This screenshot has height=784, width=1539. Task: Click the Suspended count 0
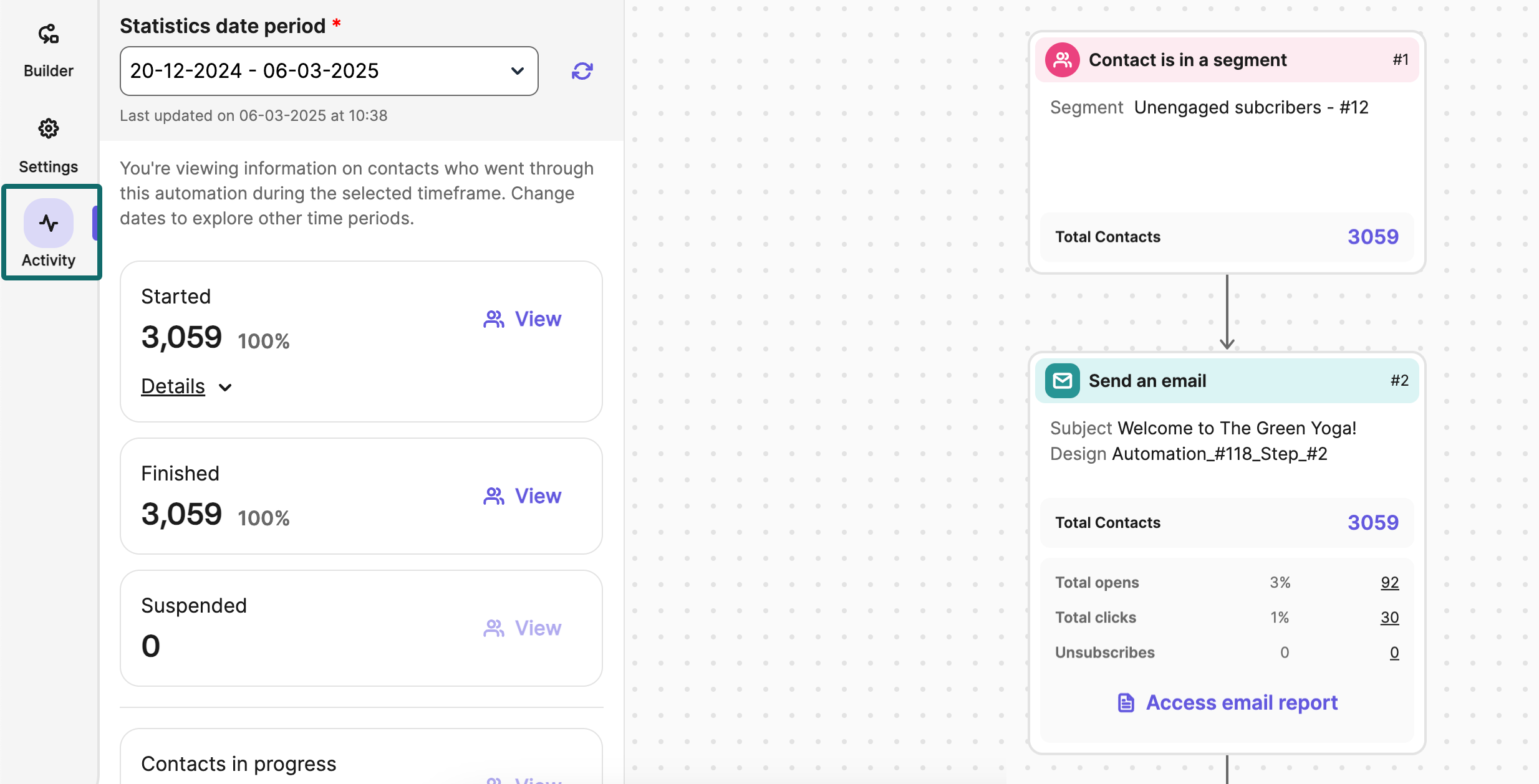click(151, 646)
